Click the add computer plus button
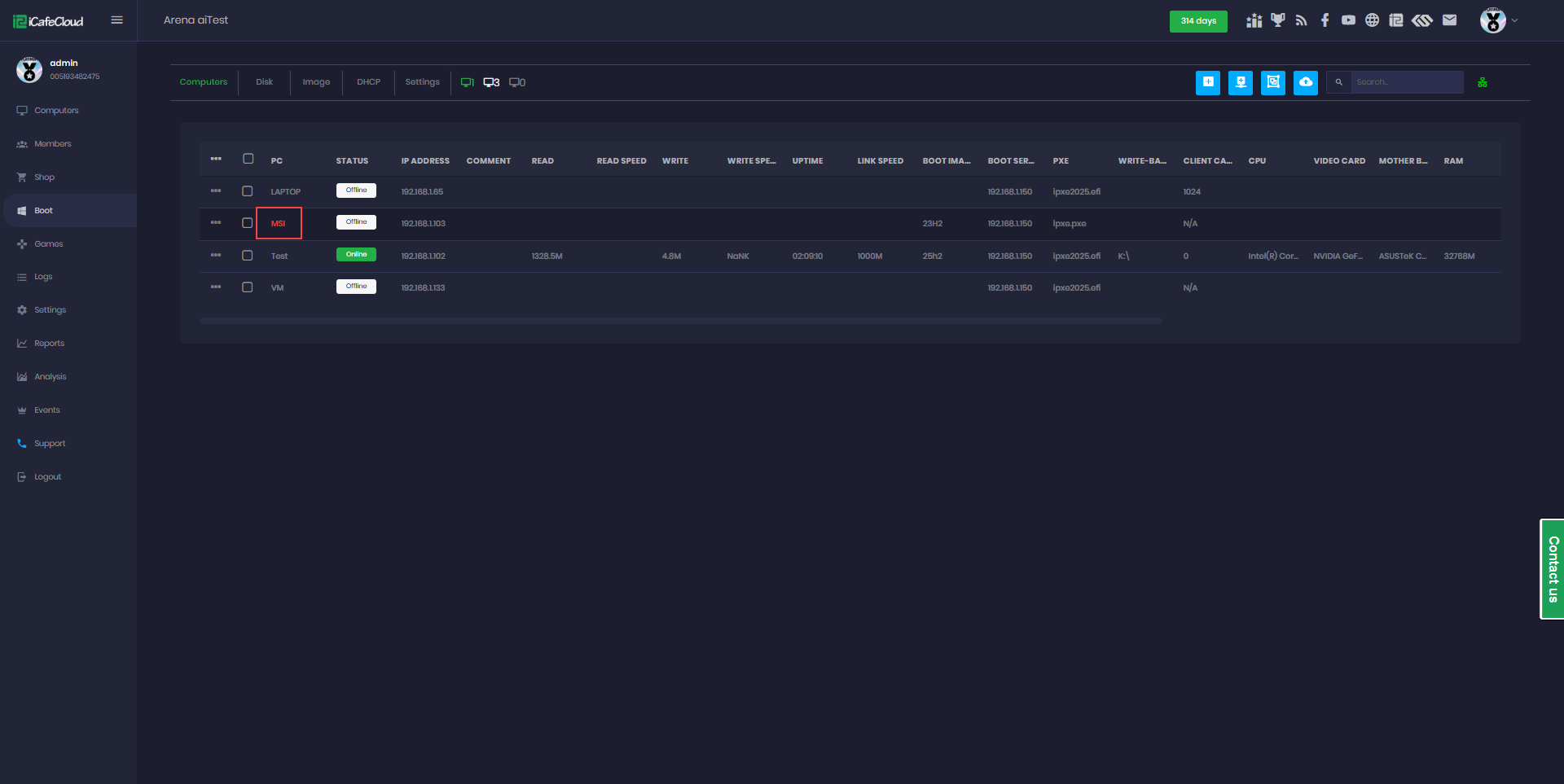The height and width of the screenshot is (784, 1564). (x=1208, y=82)
